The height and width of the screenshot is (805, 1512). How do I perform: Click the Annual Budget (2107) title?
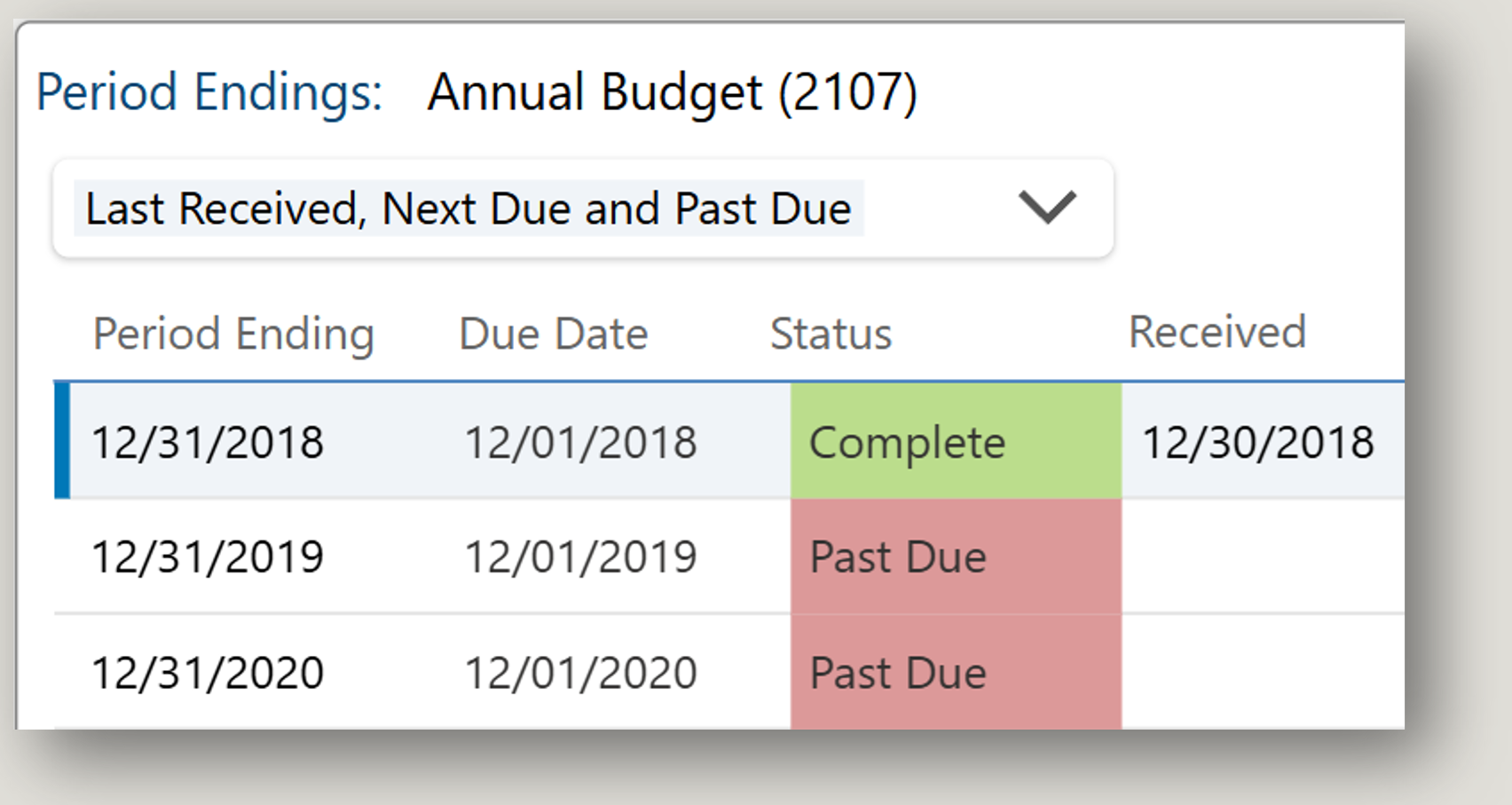(x=672, y=92)
